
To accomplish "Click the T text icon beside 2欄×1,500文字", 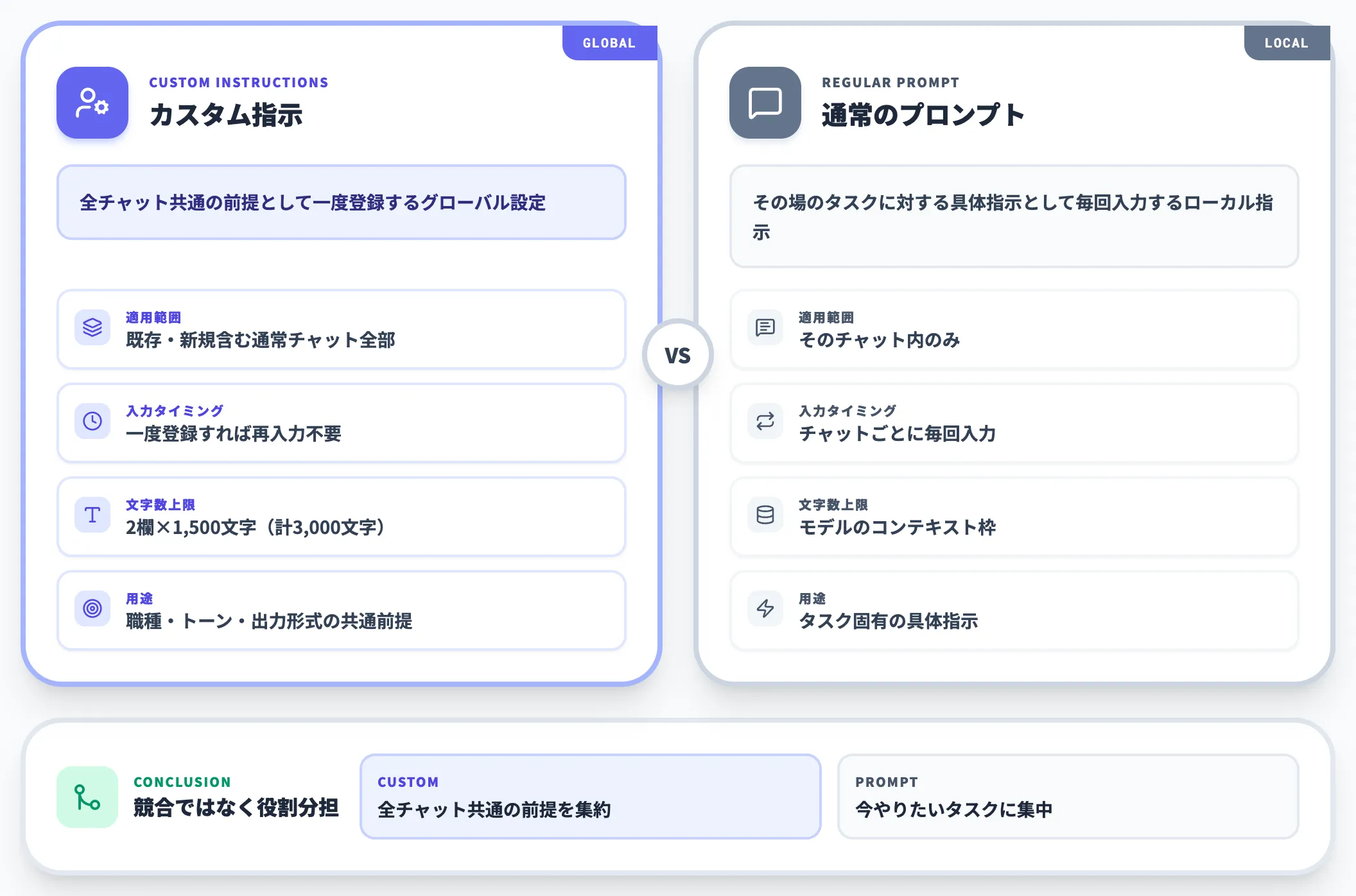I will point(92,515).
